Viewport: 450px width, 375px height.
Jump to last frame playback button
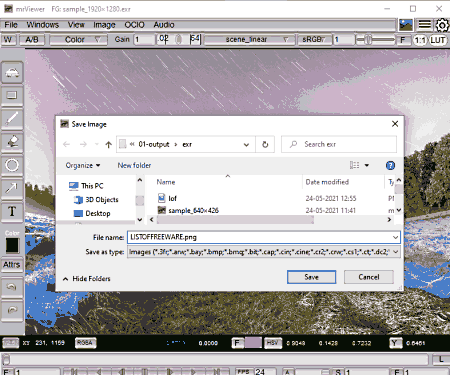(x=217, y=371)
